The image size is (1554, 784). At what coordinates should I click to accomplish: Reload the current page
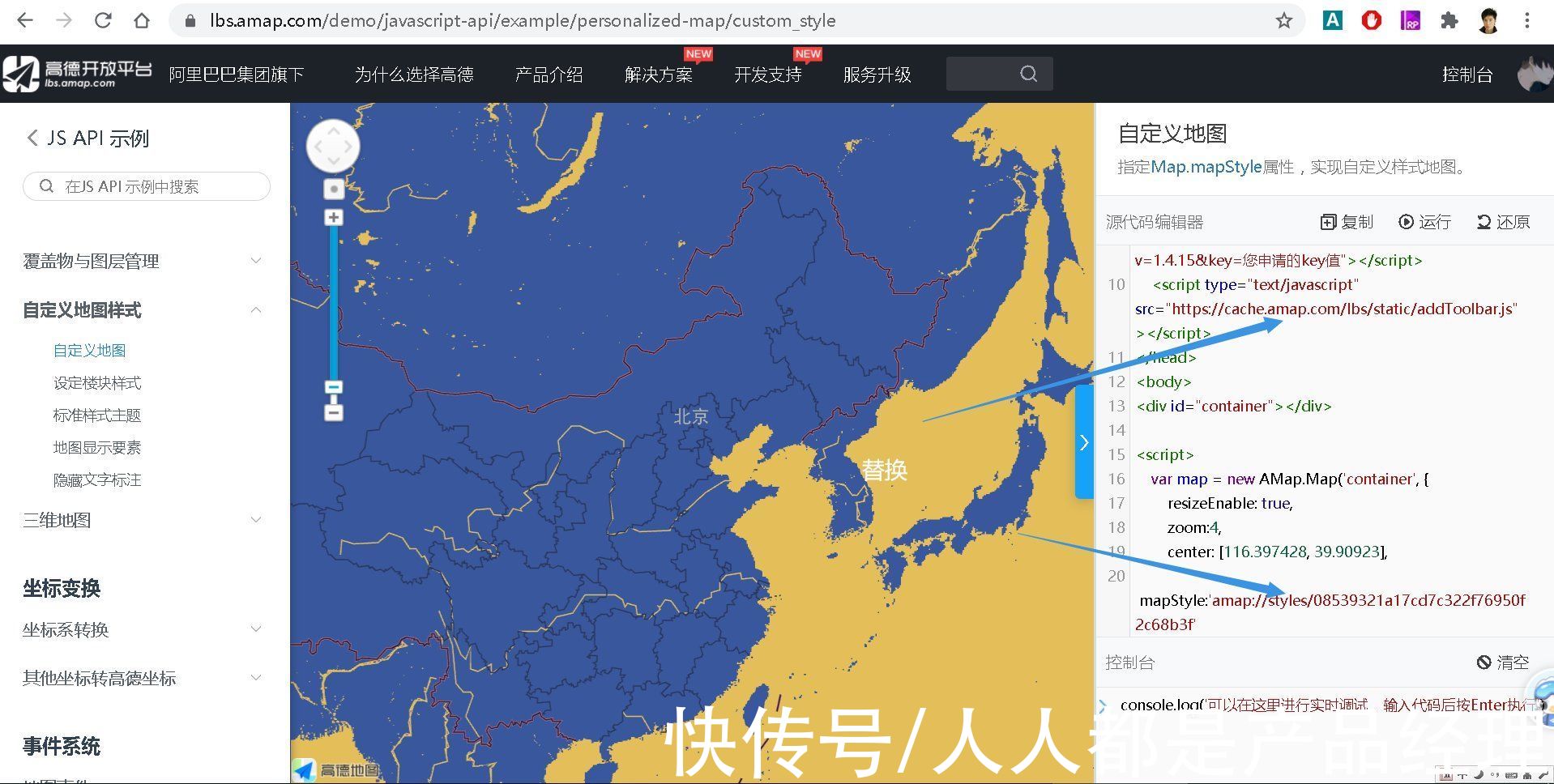point(103,21)
